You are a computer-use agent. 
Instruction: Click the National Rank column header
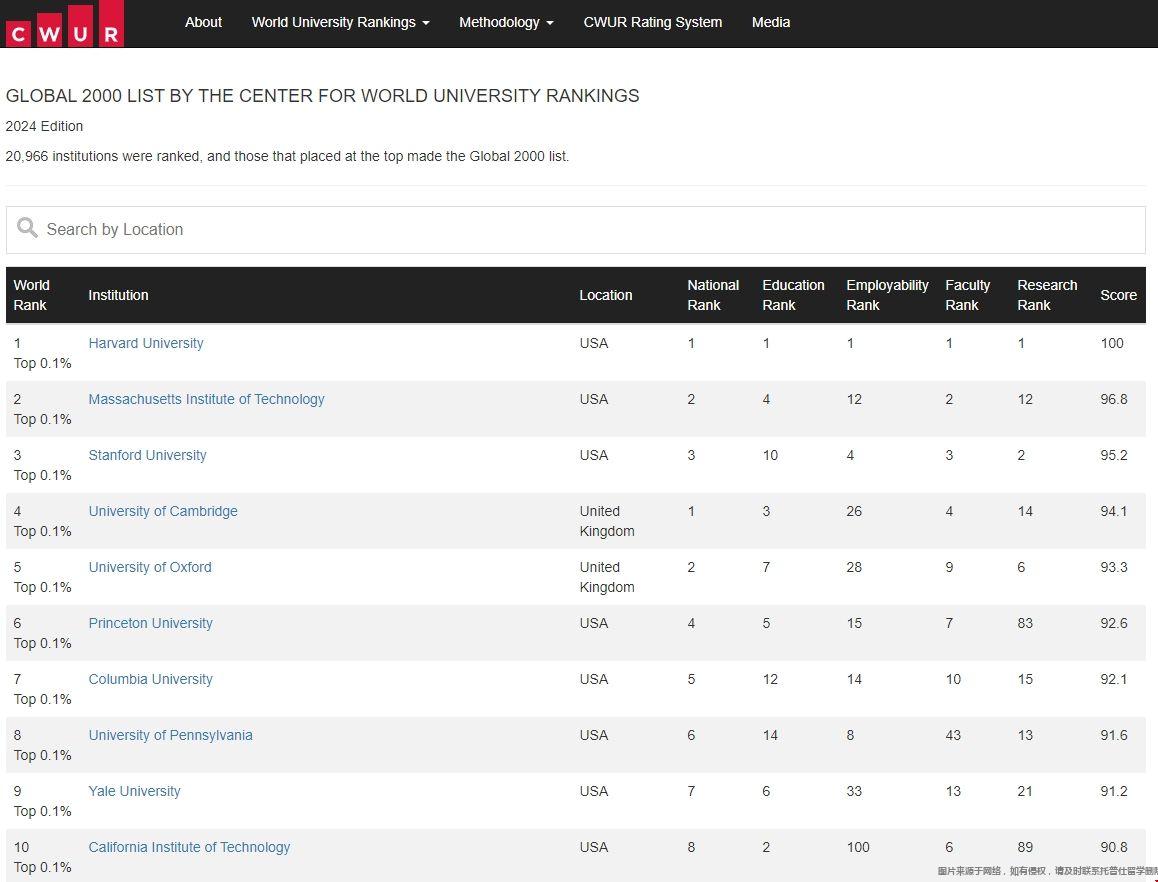pos(713,295)
